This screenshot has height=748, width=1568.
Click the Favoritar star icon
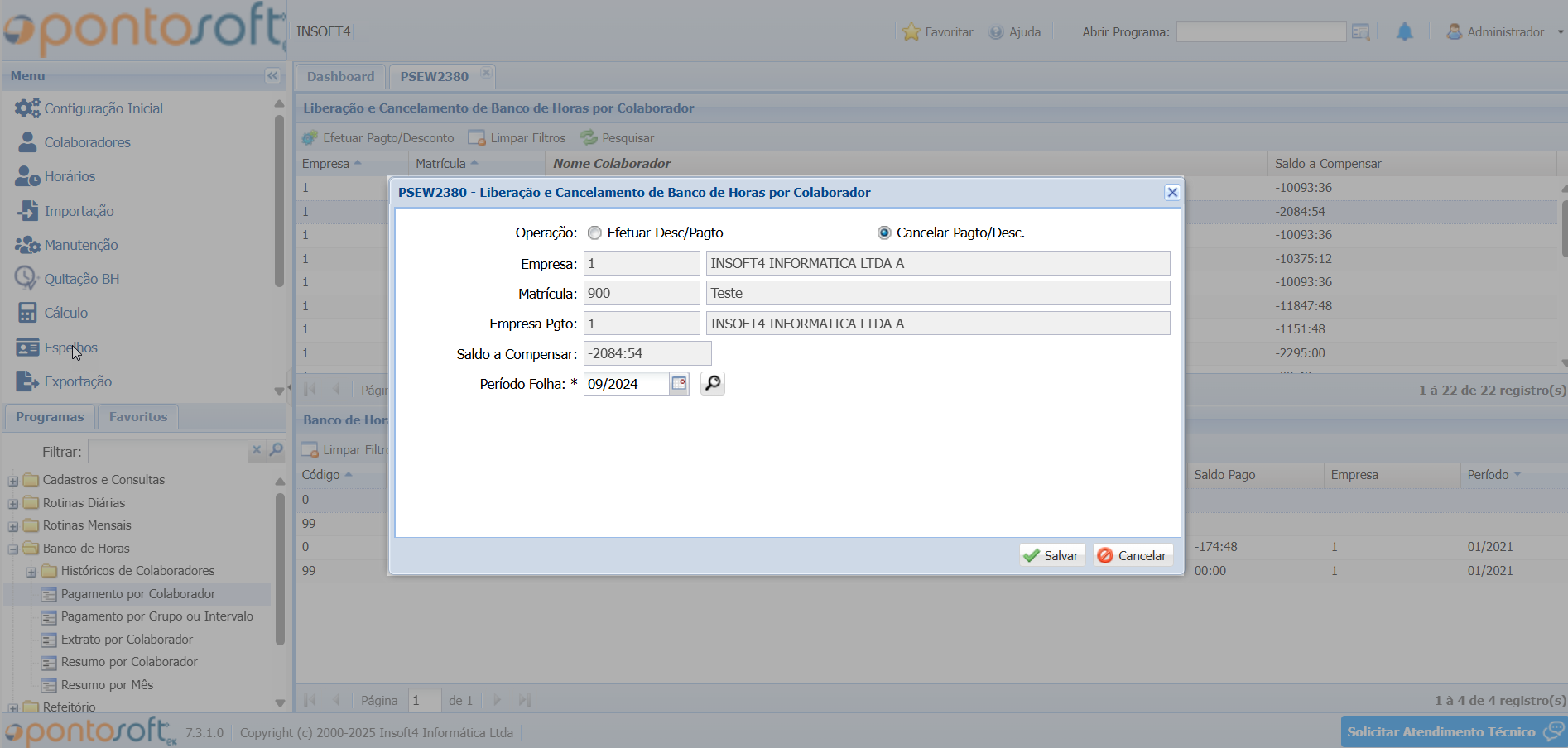[911, 32]
